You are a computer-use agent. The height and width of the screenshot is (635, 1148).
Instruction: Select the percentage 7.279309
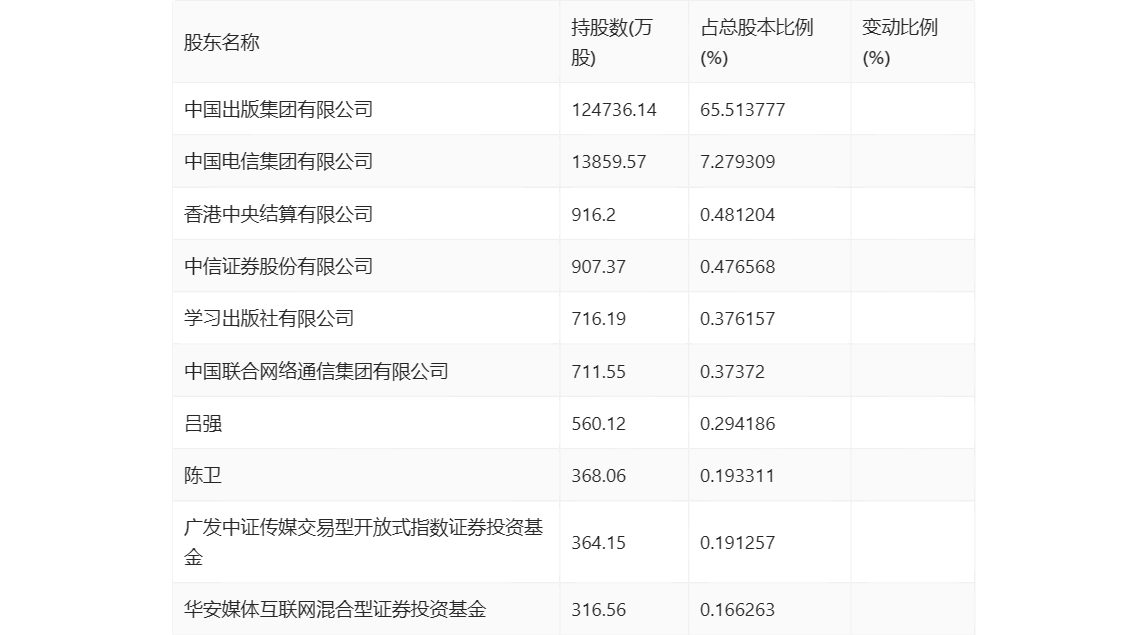point(737,162)
